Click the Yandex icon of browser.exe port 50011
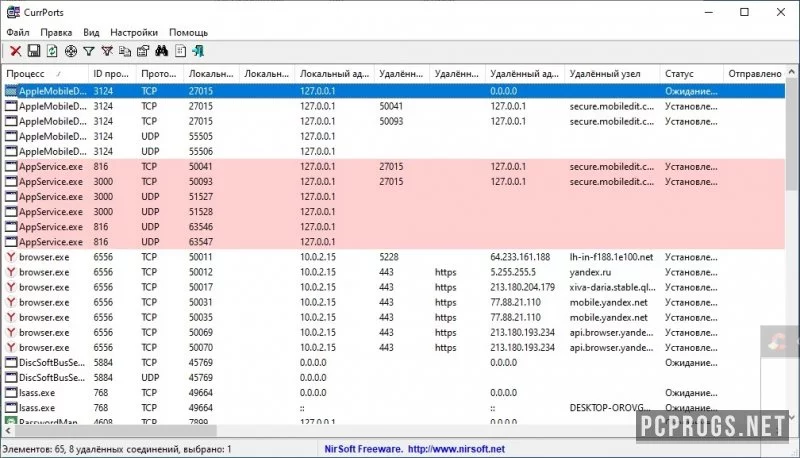 pyautogui.click(x=11, y=257)
